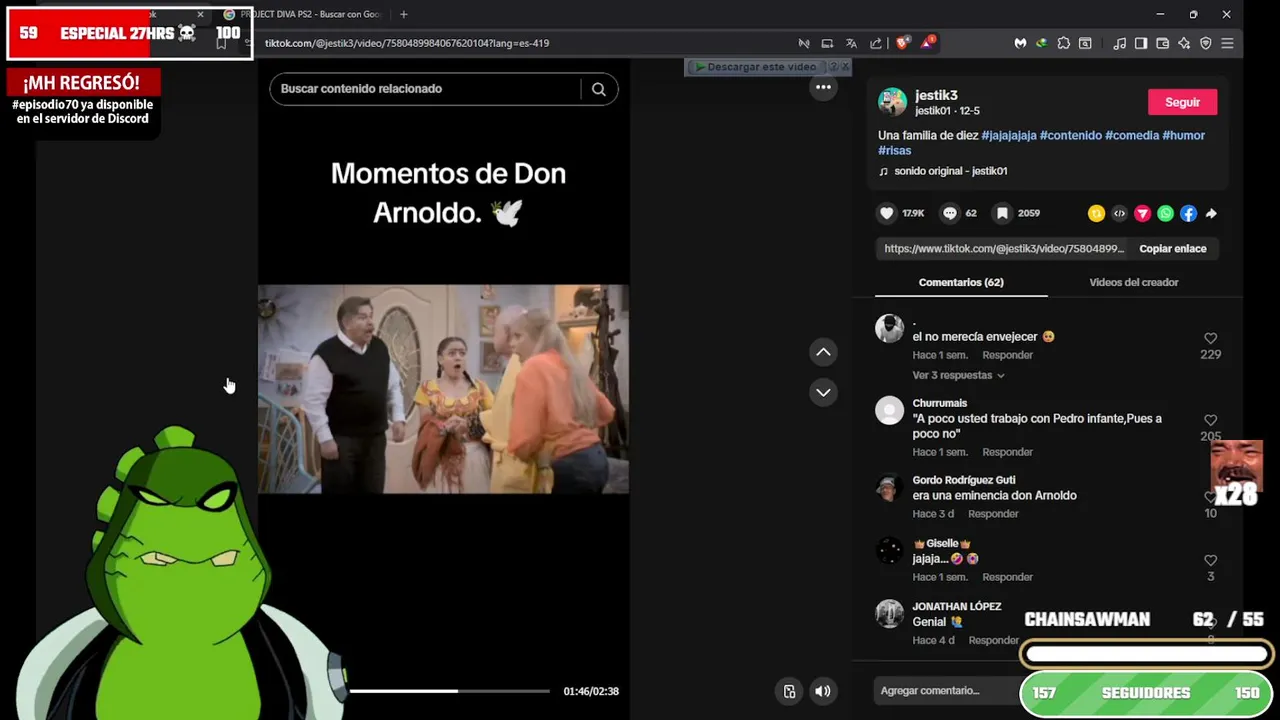Open hashtag #risas
The image size is (1280, 720).
[895, 151]
